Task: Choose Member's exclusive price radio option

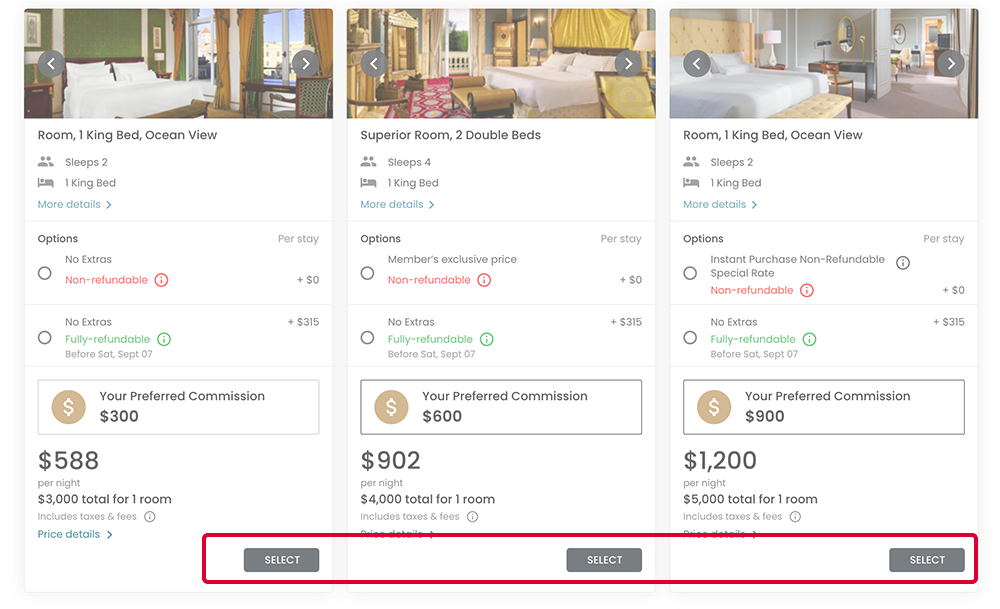Action: [x=368, y=273]
